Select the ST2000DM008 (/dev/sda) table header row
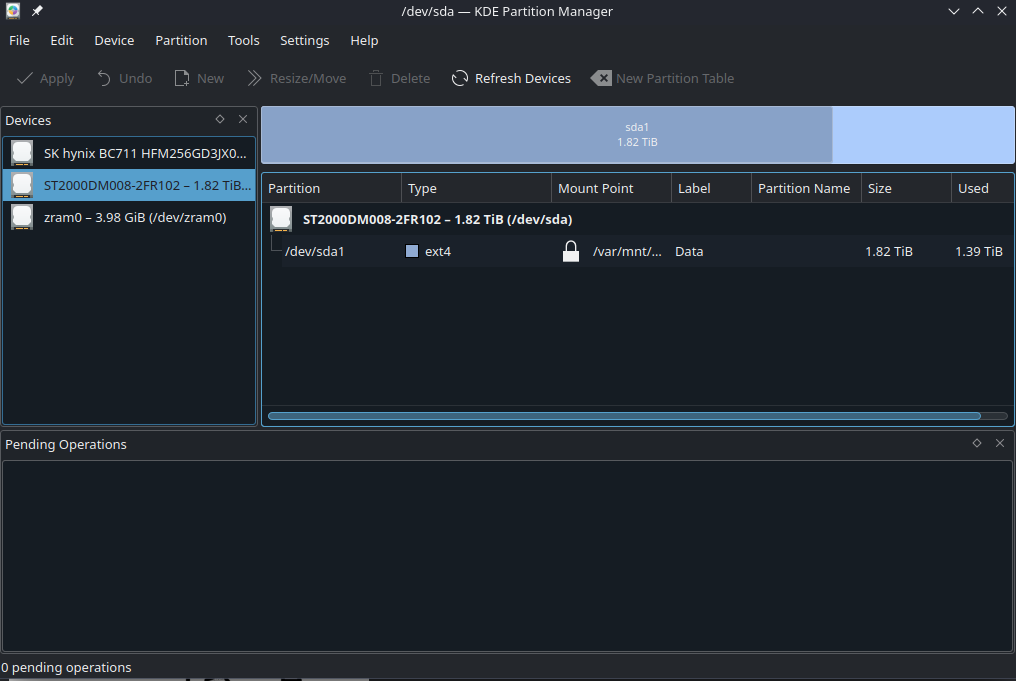 638,219
